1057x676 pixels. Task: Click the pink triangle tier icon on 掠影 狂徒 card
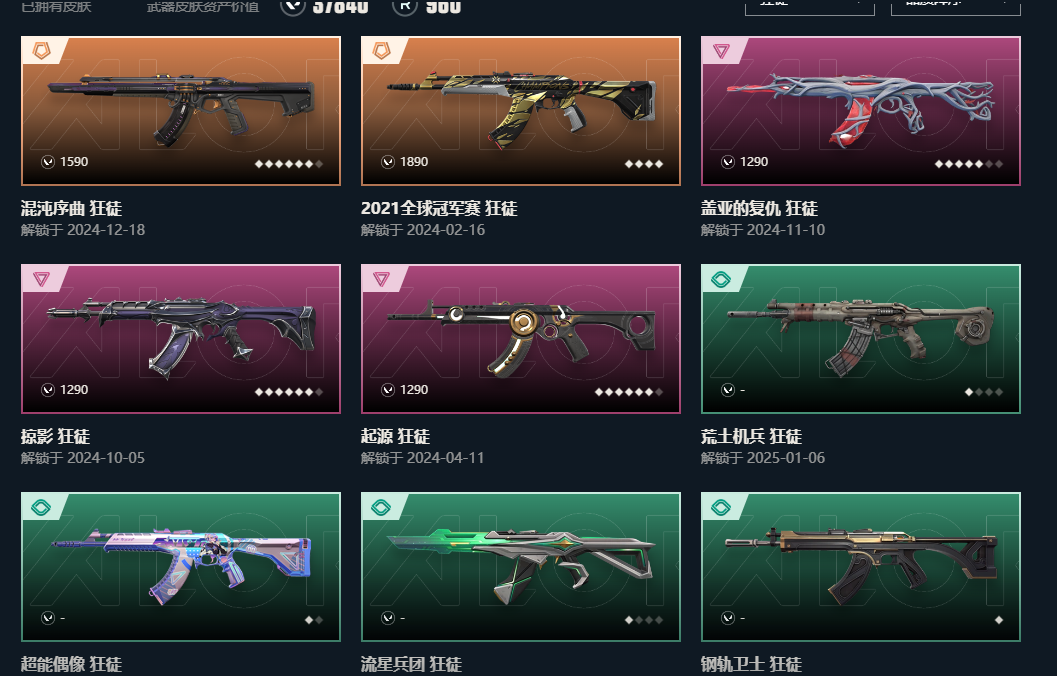[x=42, y=279]
